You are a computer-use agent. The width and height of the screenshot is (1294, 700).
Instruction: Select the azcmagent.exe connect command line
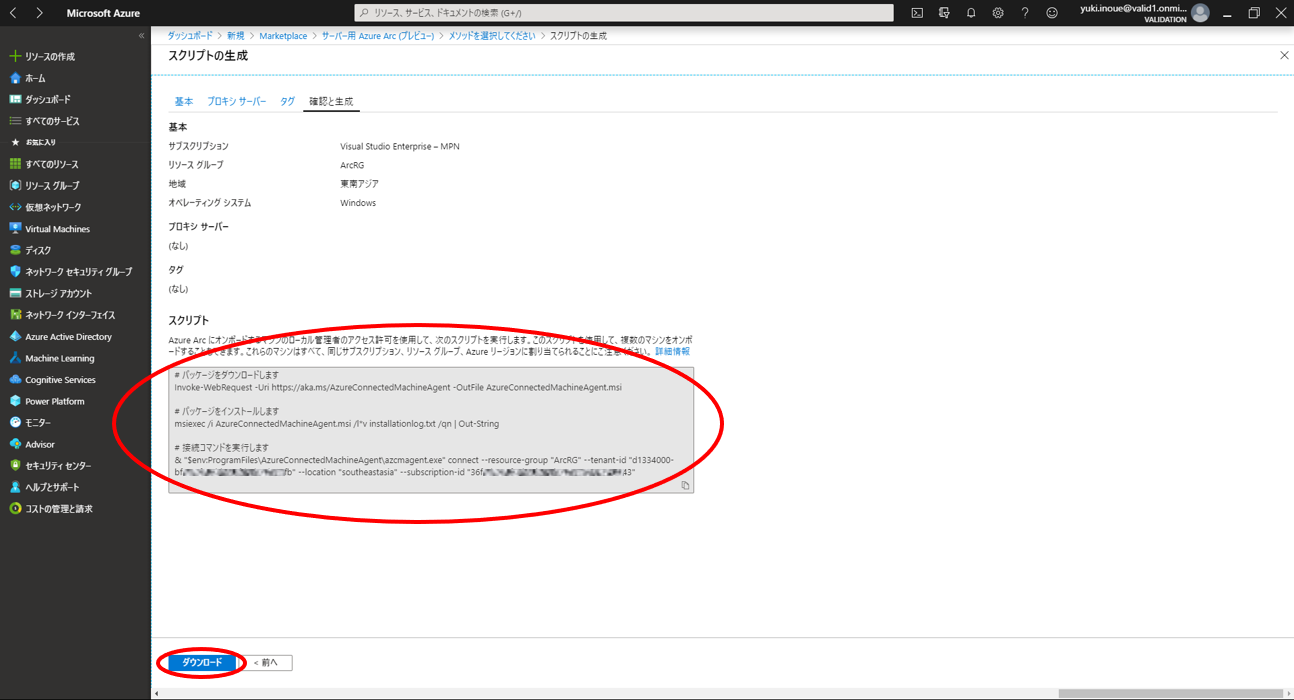[424, 466]
